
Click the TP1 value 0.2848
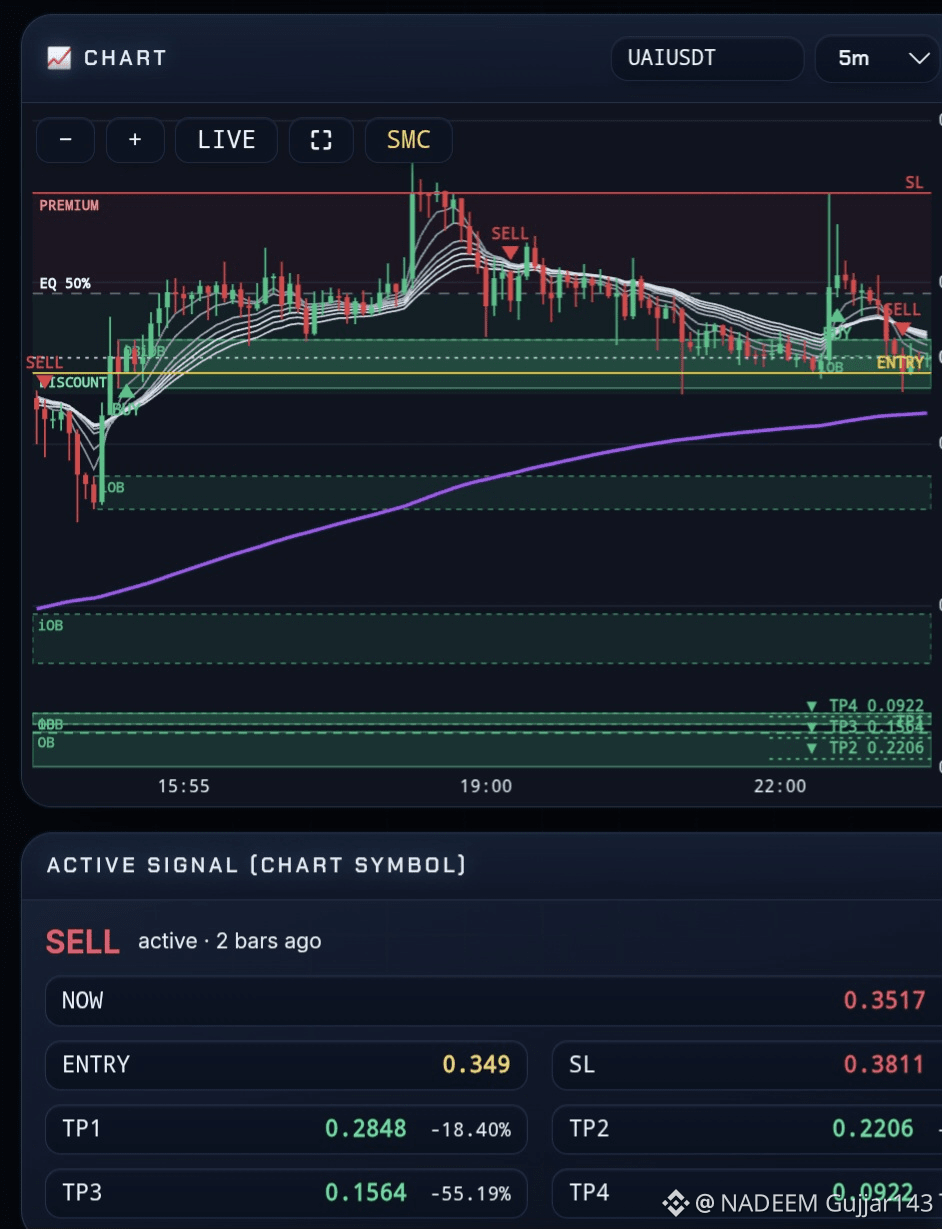[x=366, y=1129]
